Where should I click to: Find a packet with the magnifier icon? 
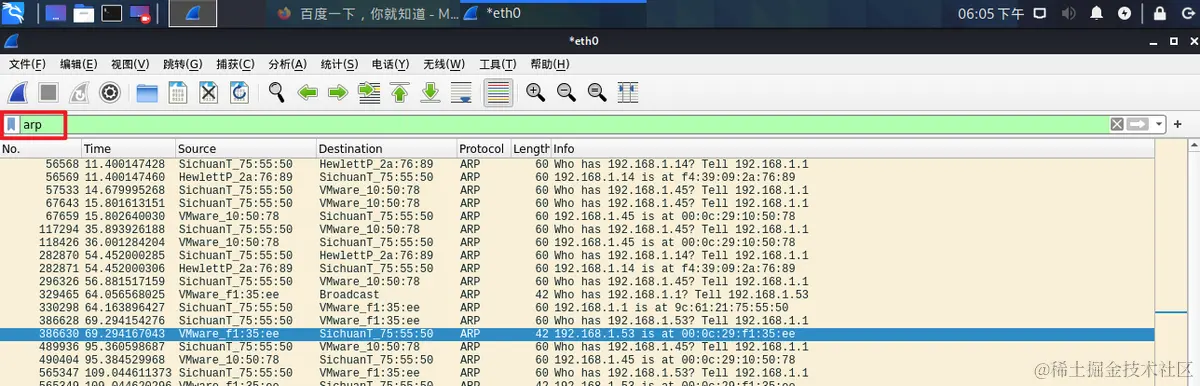click(276, 93)
